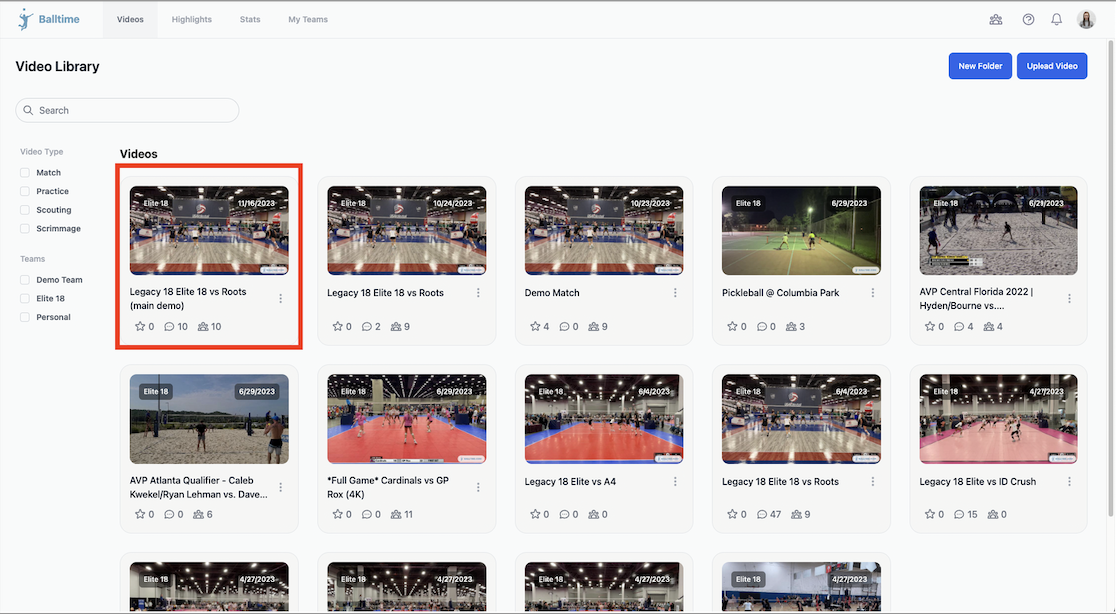Viewport: 1116px width, 614px height.
Task: Open Pickleball @ Columbia Park title
Action: pyautogui.click(x=781, y=293)
